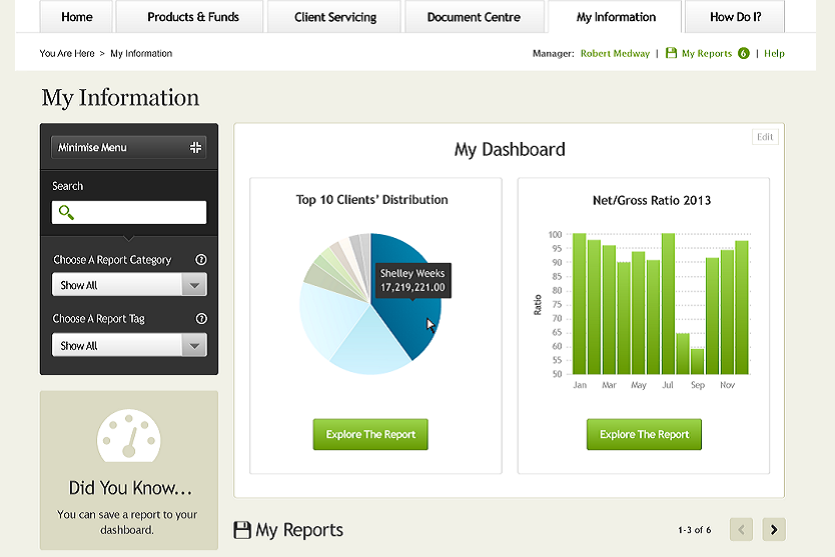Click the green reports count badge
The width and height of the screenshot is (835, 557).
(743, 54)
